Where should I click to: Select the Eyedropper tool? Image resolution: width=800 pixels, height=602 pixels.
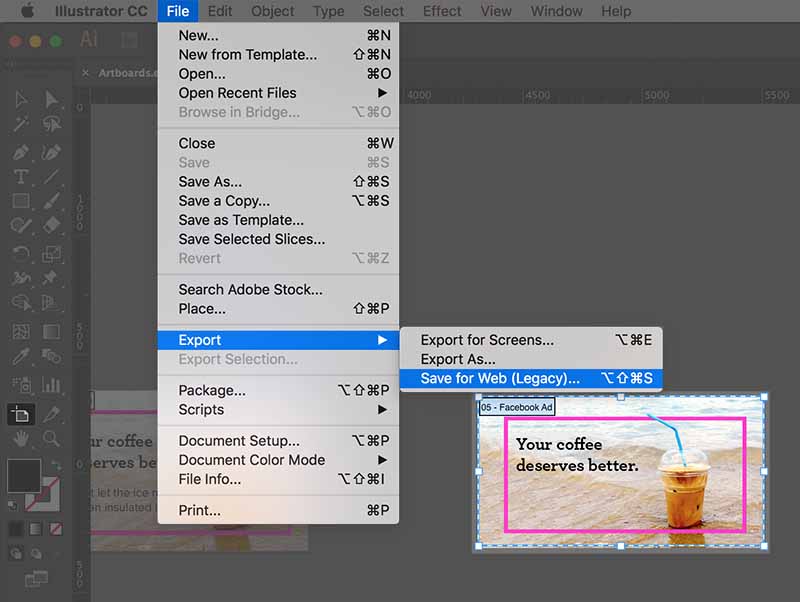tap(20, 357)
